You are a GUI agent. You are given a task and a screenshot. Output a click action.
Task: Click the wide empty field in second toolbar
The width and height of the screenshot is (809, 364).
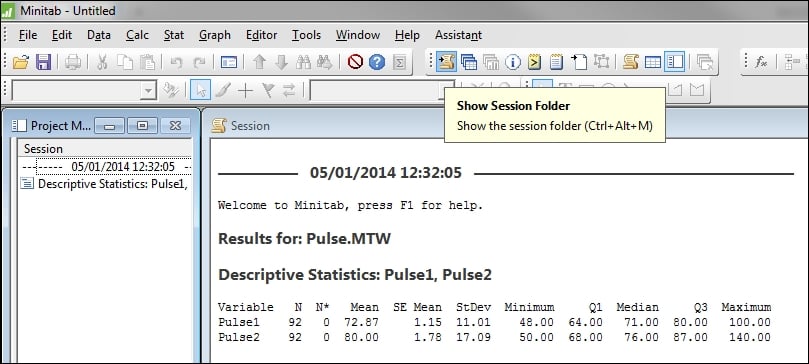382,90
